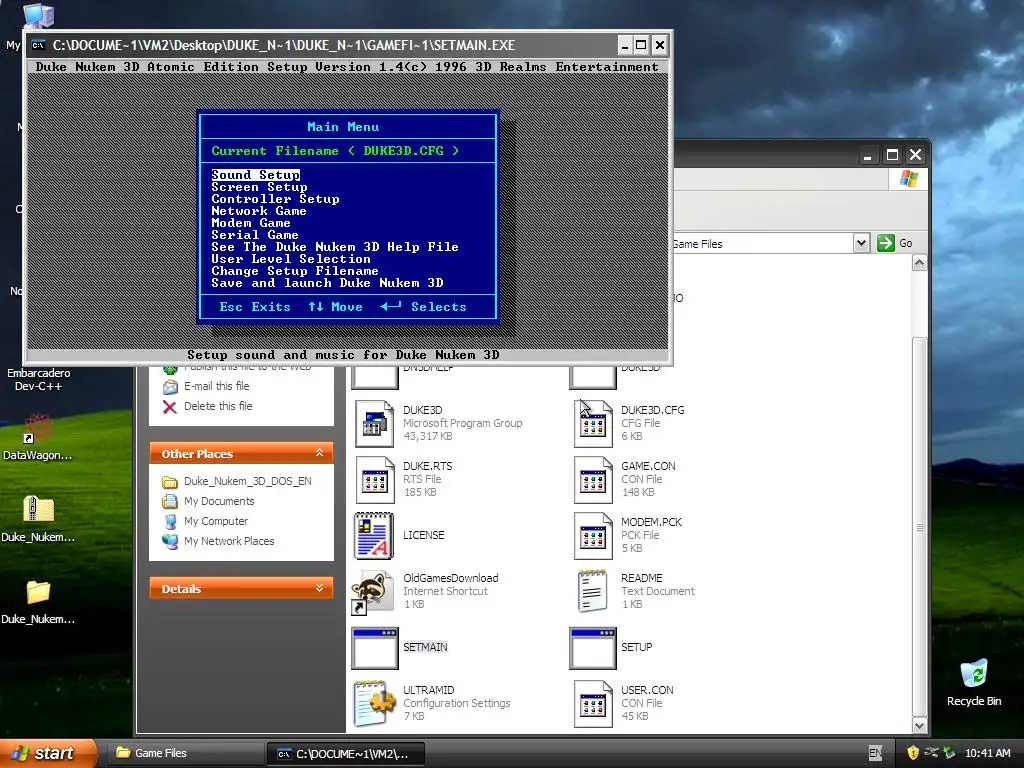This screenshot has width=1024, height=768.
Task: Open the address bar dropdown arrow
Action: point(861,244)
